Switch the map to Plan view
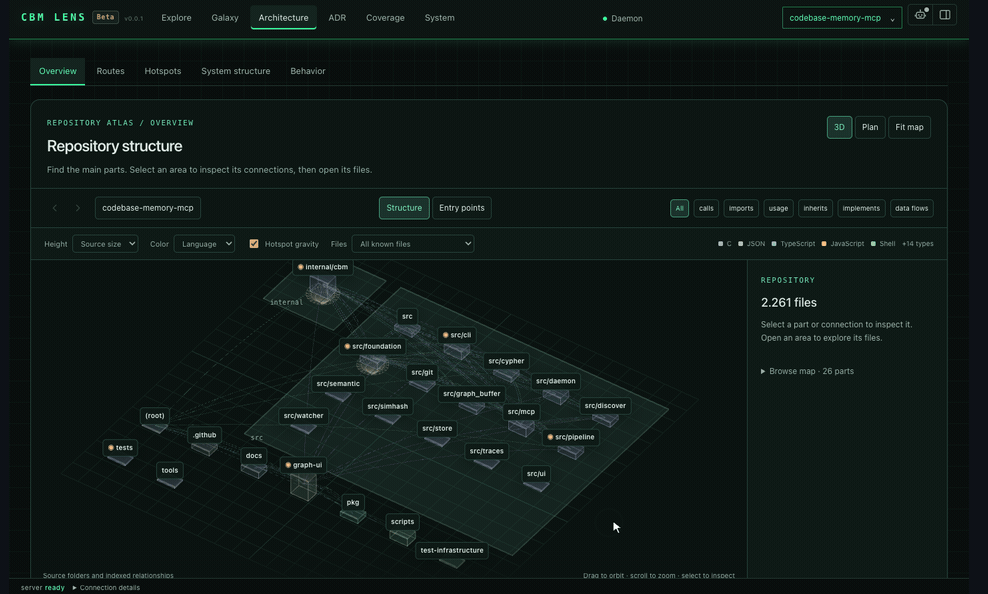 click(870, 127)
